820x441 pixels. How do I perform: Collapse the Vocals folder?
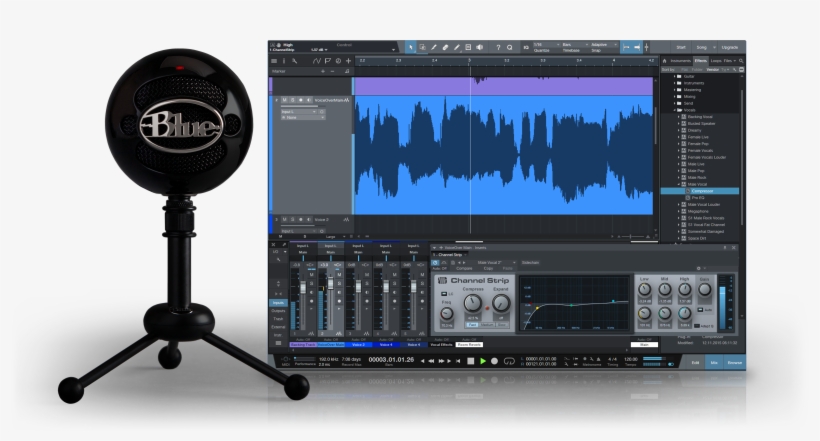pyautogui.click(x=675, y=110)
